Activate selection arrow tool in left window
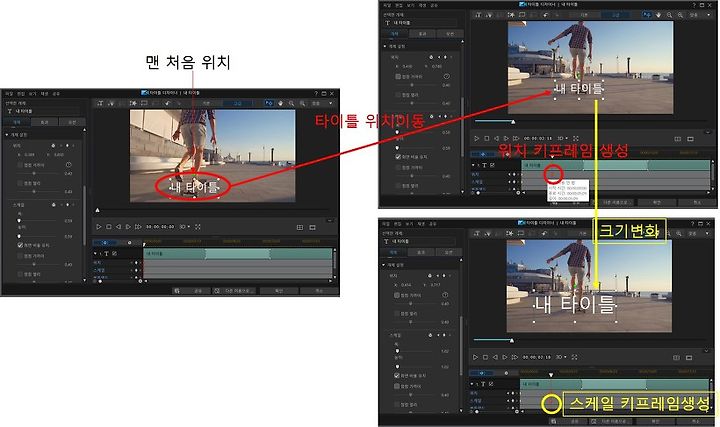This screenshot has width=720, height=427. pos(269,103)
